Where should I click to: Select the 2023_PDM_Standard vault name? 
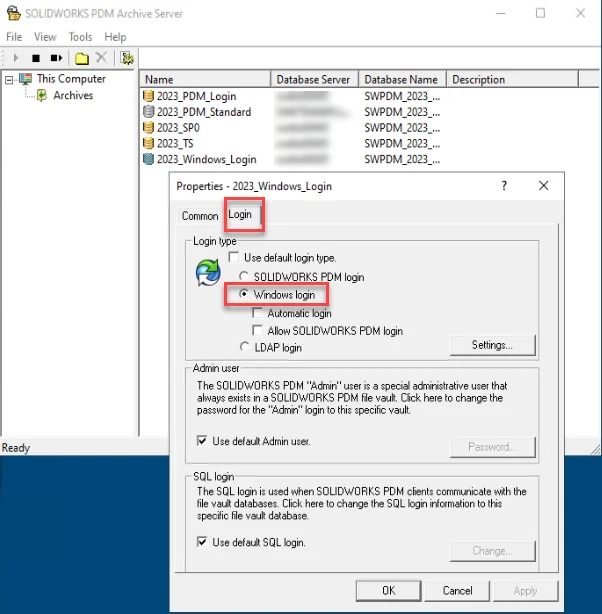204,112
